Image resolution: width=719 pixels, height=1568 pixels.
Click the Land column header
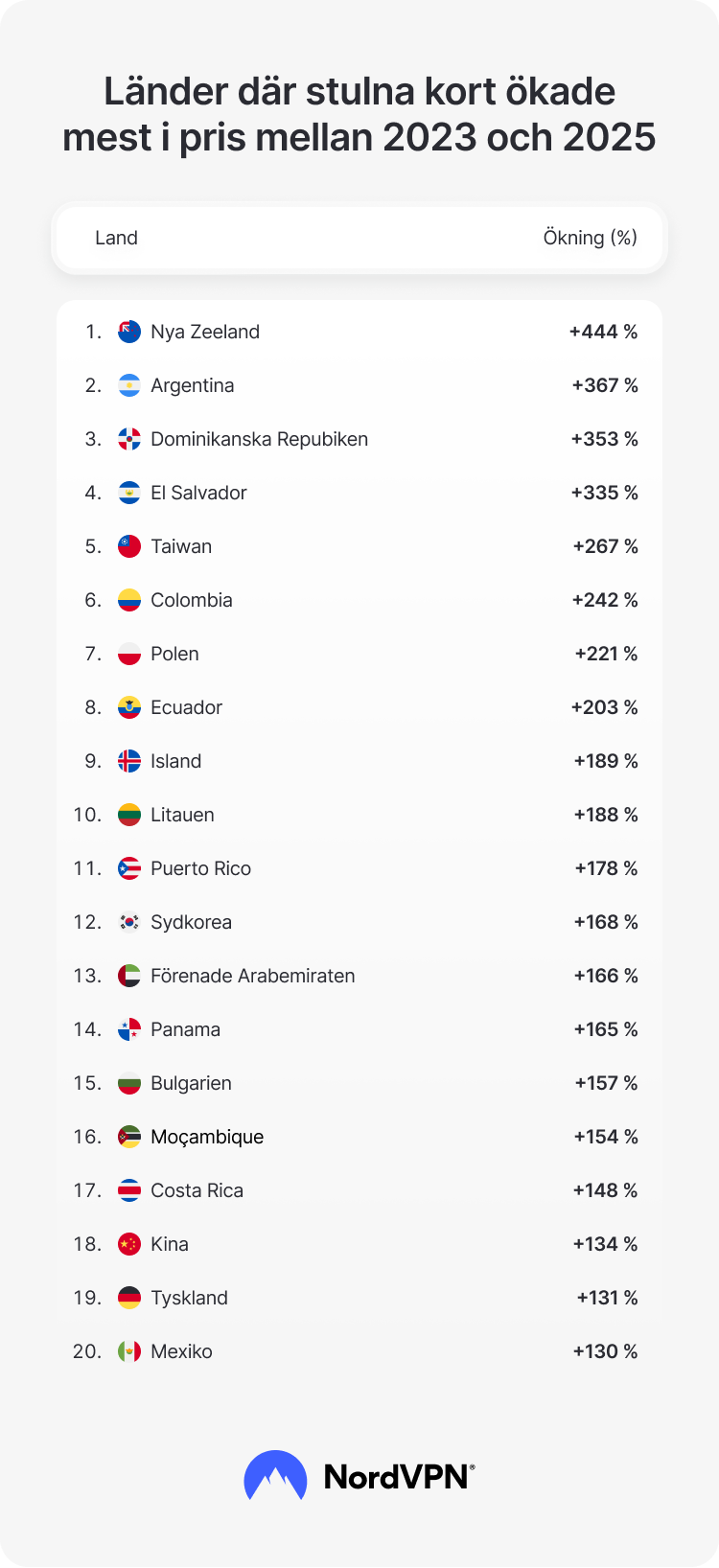tap(116, 238)
